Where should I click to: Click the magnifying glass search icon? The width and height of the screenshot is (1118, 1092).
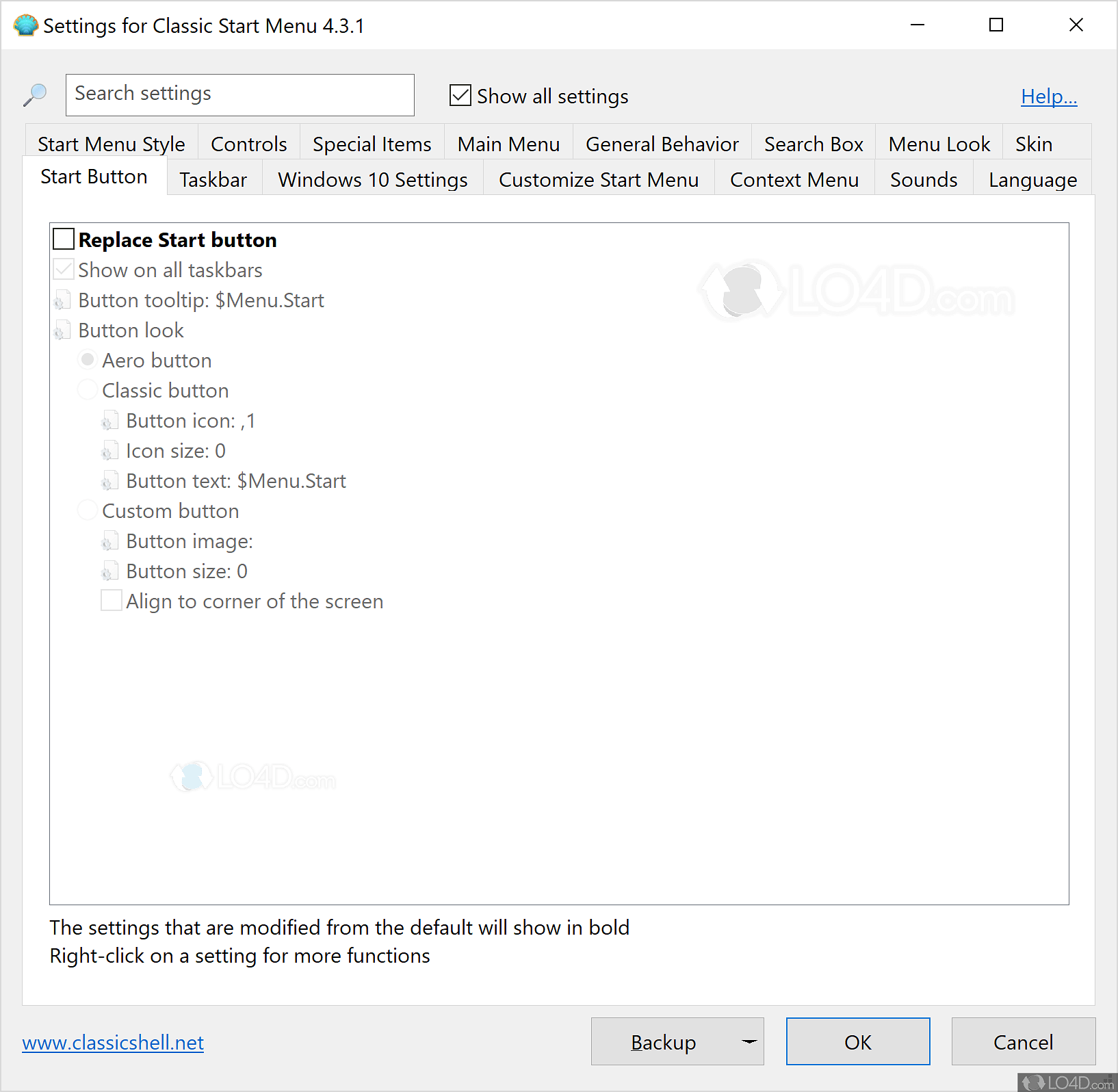(35, 95)
